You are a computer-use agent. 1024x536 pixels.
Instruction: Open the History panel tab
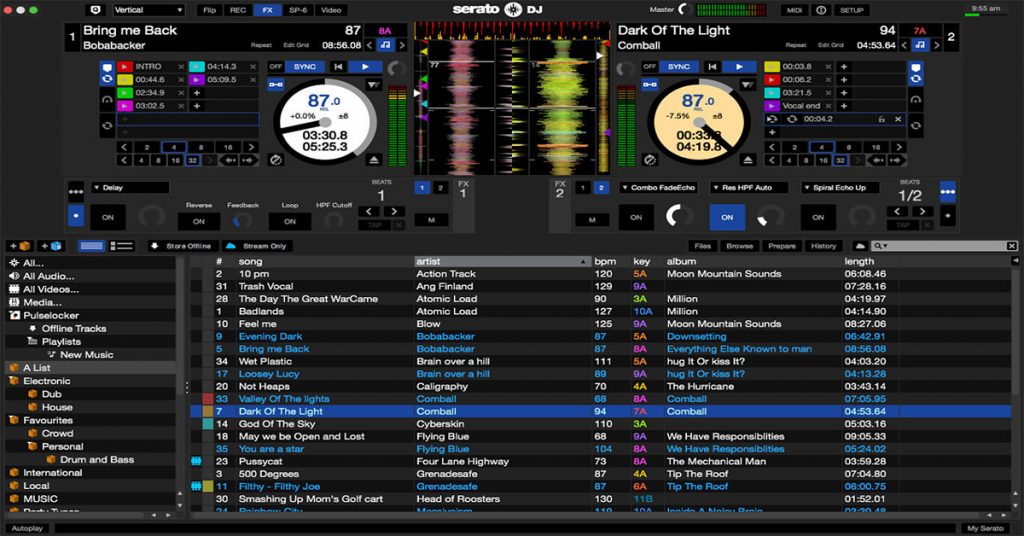point(823,245)
